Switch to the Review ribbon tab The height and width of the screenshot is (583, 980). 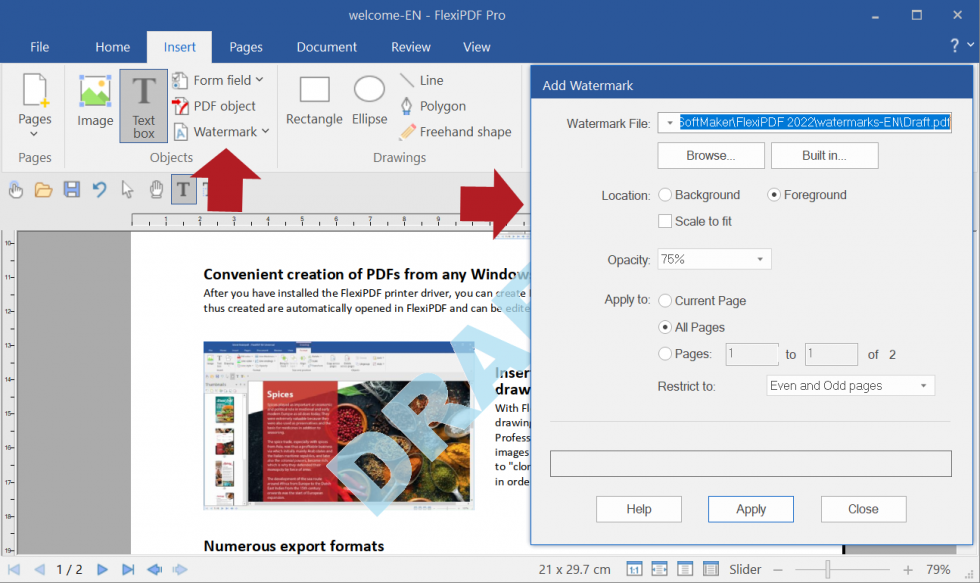[410, 46]
